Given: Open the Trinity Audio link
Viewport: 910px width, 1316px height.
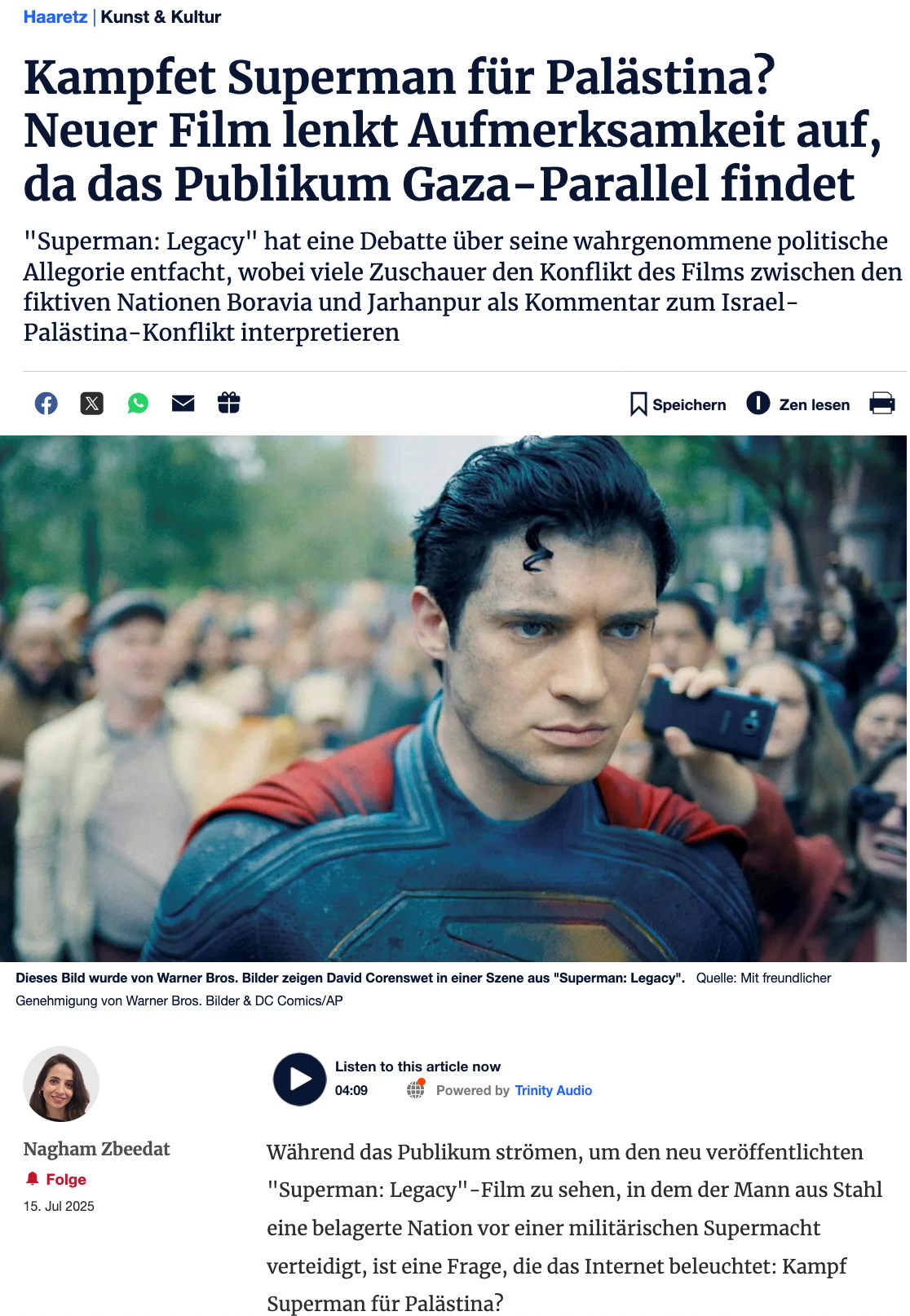Looking at the screenshot, I should [554, 1091].
